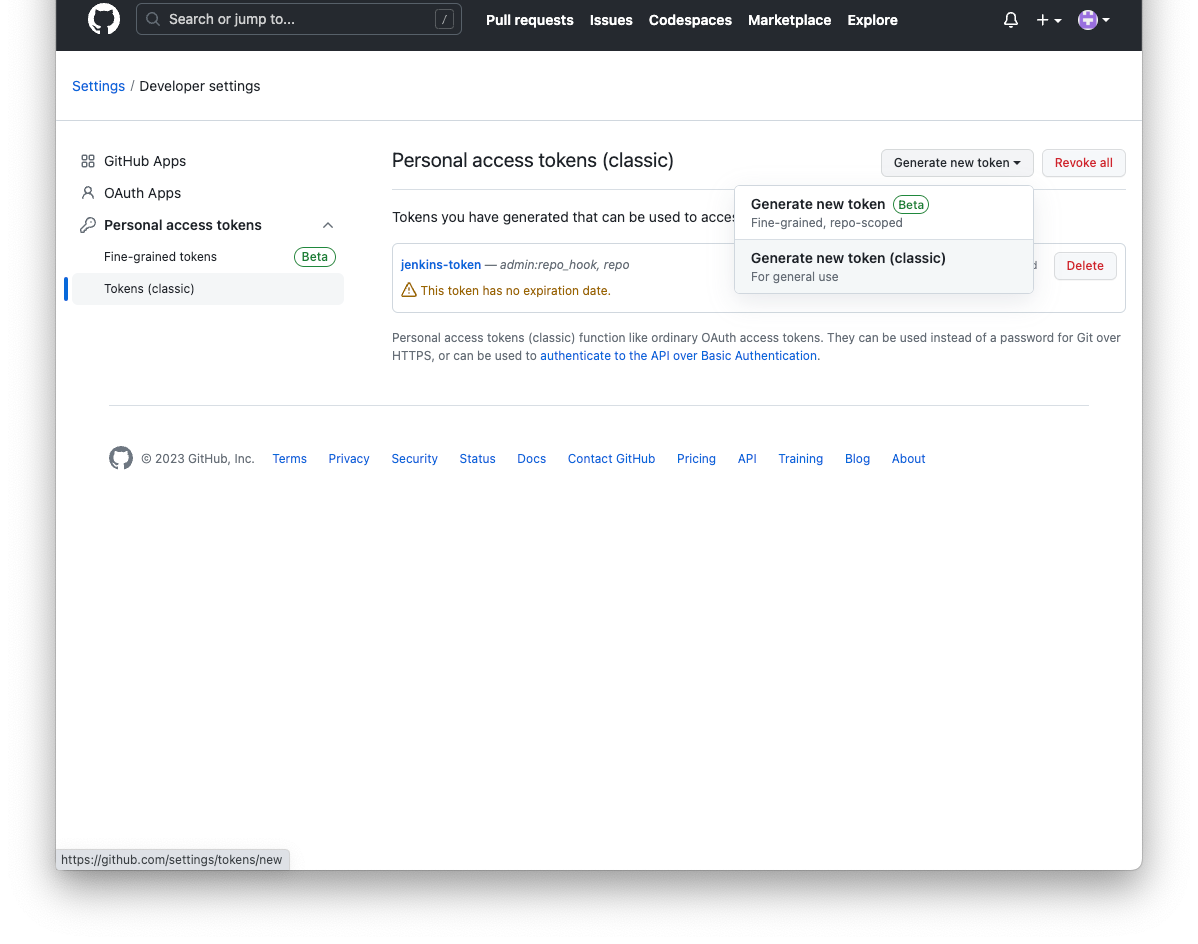Select Tokens (classic) in sidebar

[x=207, y=289]
